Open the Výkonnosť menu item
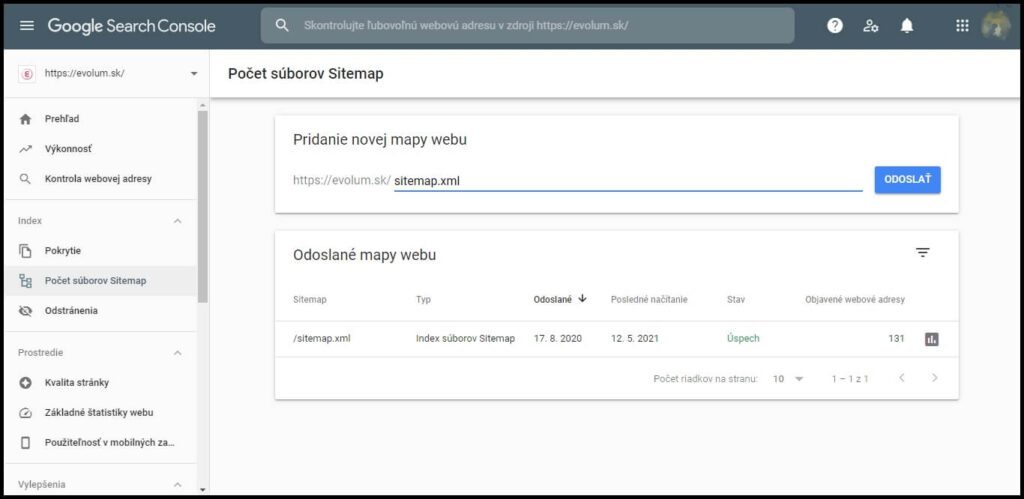 tap(101, 149)
